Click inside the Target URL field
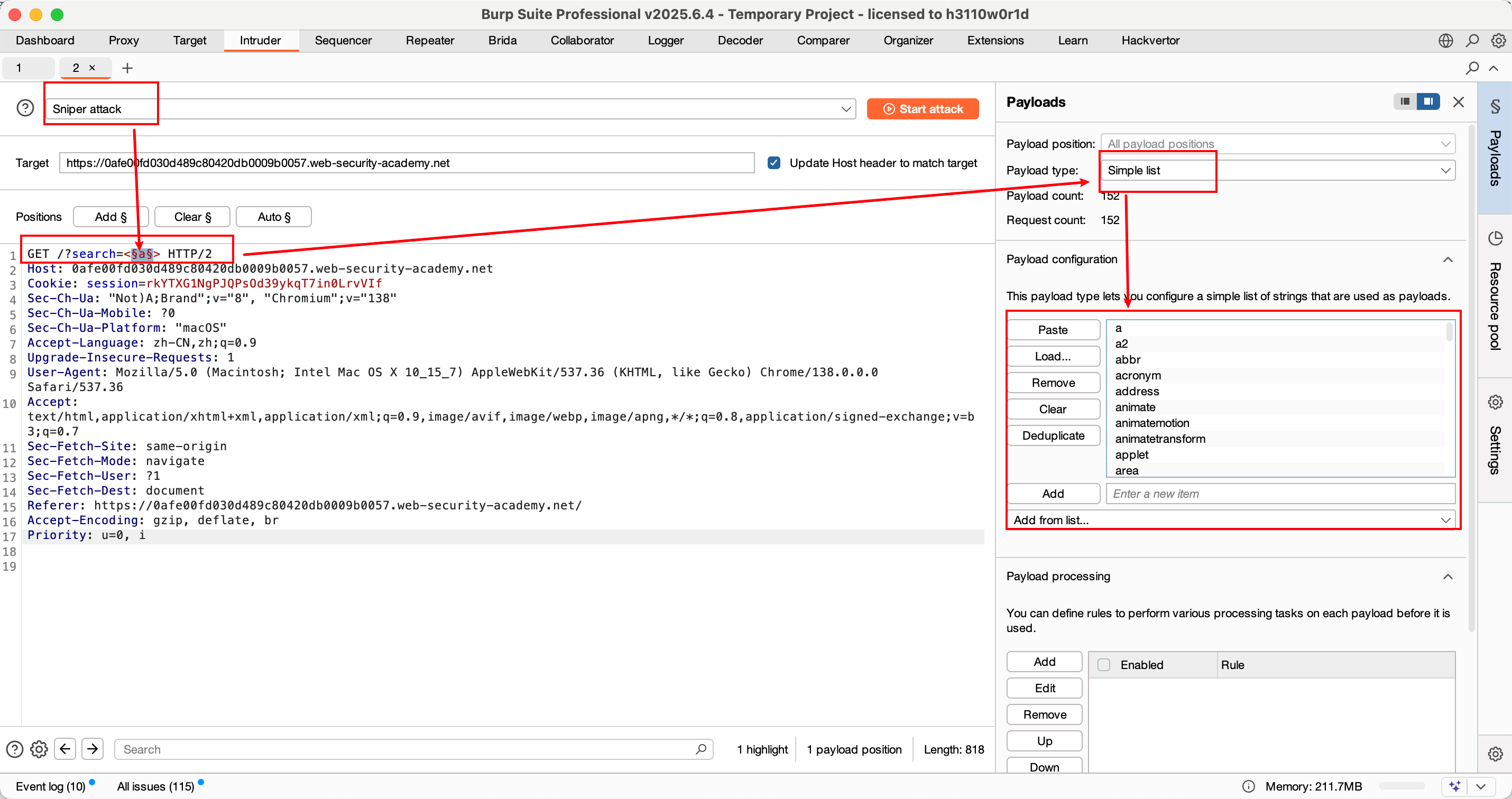Viewport: 1512px width, 799px height. pyautogui.click(x=407, y=163)
